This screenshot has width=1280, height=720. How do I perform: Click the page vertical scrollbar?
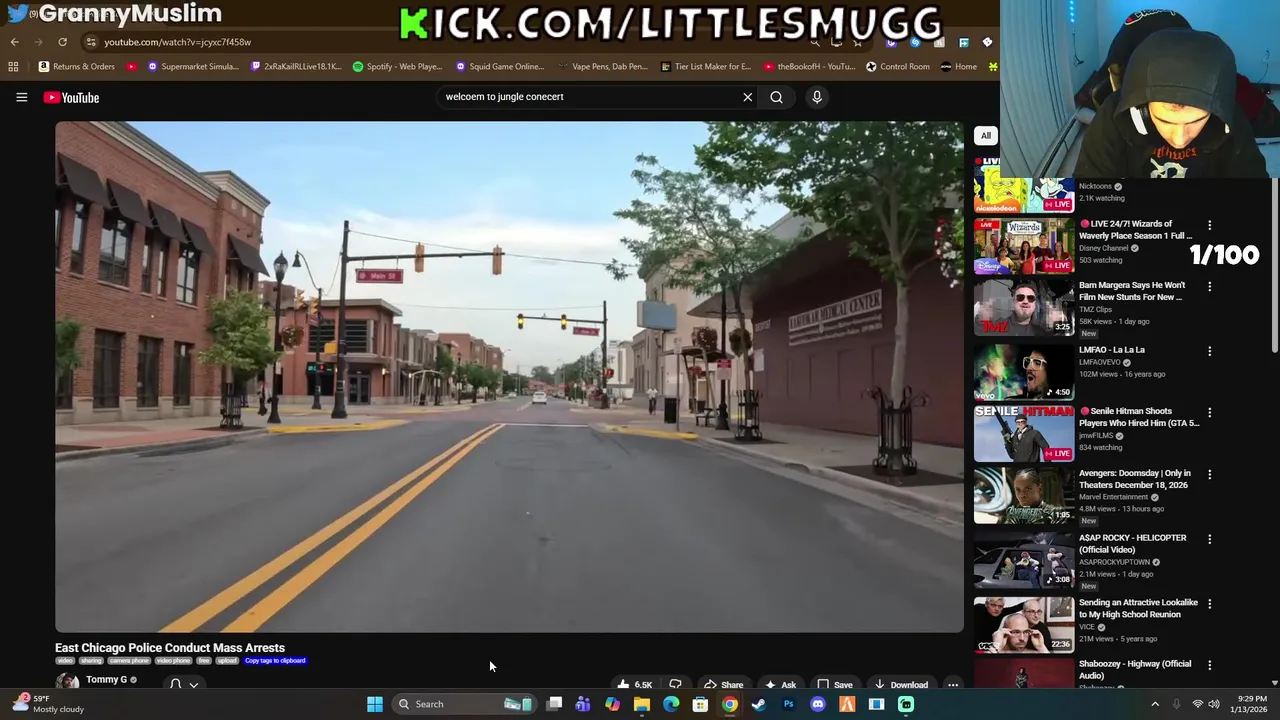pos(1275,265)
